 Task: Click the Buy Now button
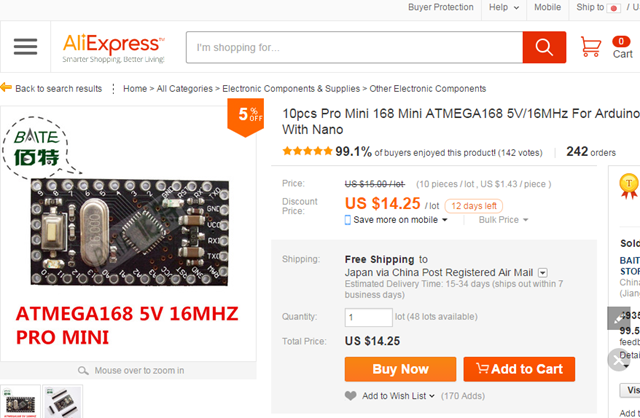(400, 369)
